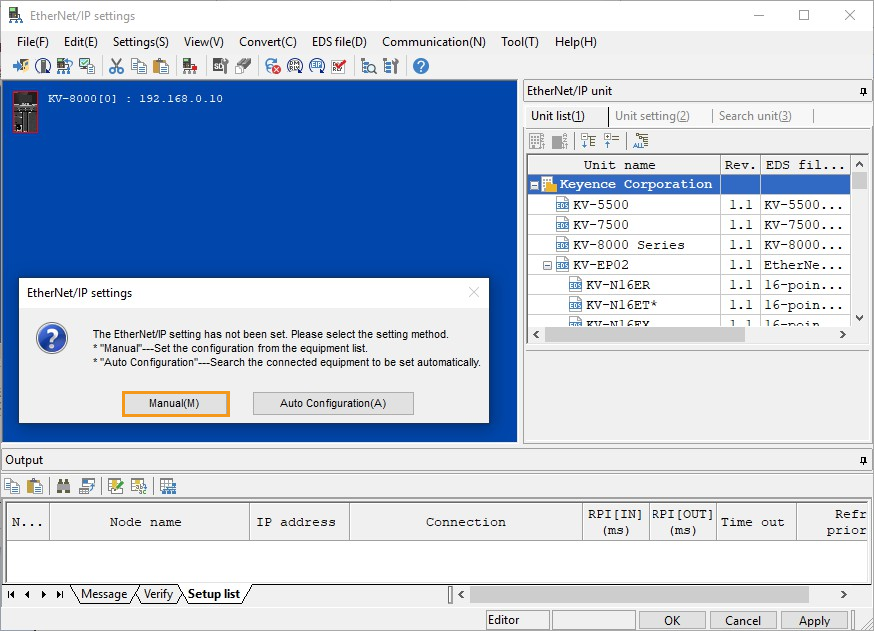
Task: Collapse the Keyence Corporation tree node
Action: click(x=535, y=185)
